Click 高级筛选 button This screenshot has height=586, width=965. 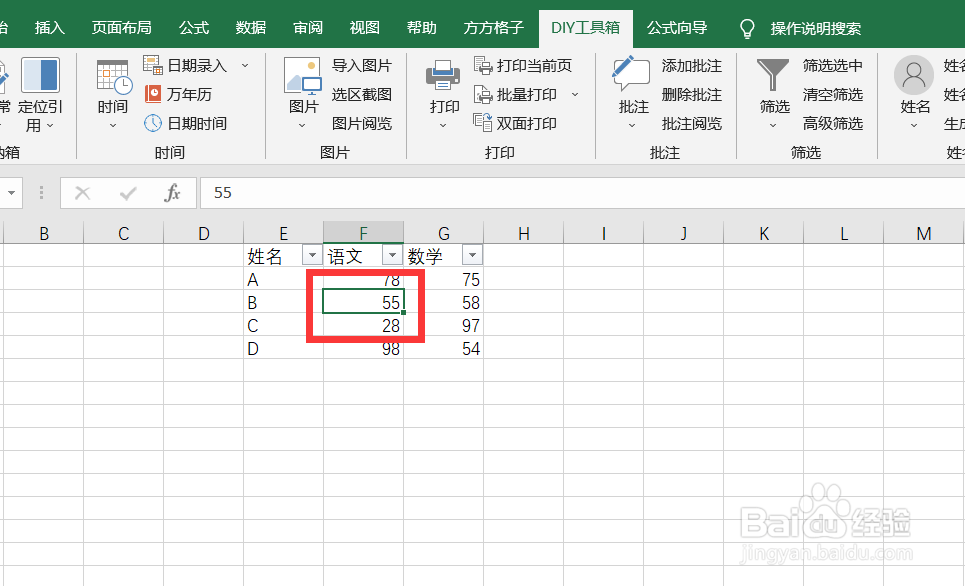(833, 123)
